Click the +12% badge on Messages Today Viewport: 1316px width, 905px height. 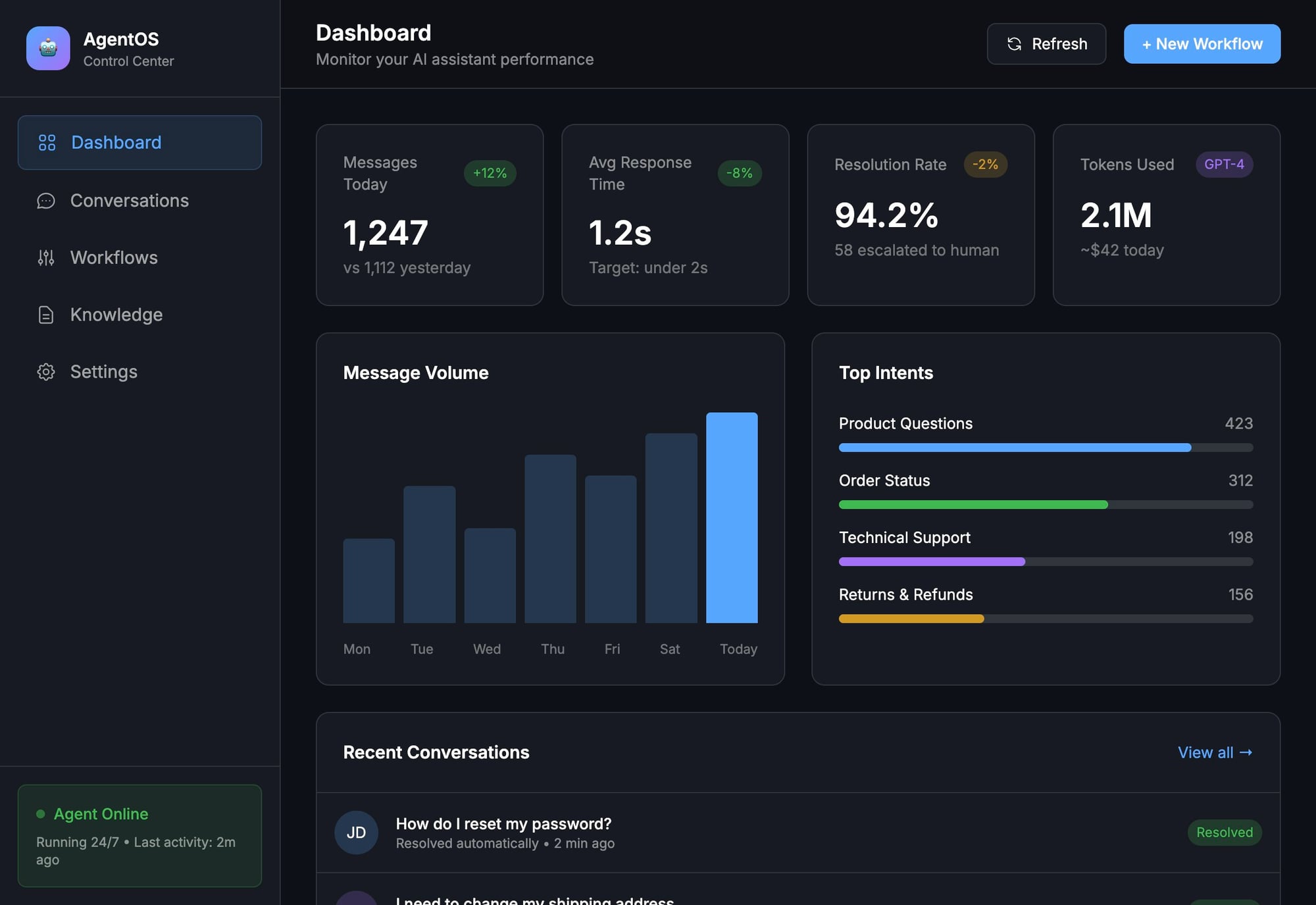point(490,173)
